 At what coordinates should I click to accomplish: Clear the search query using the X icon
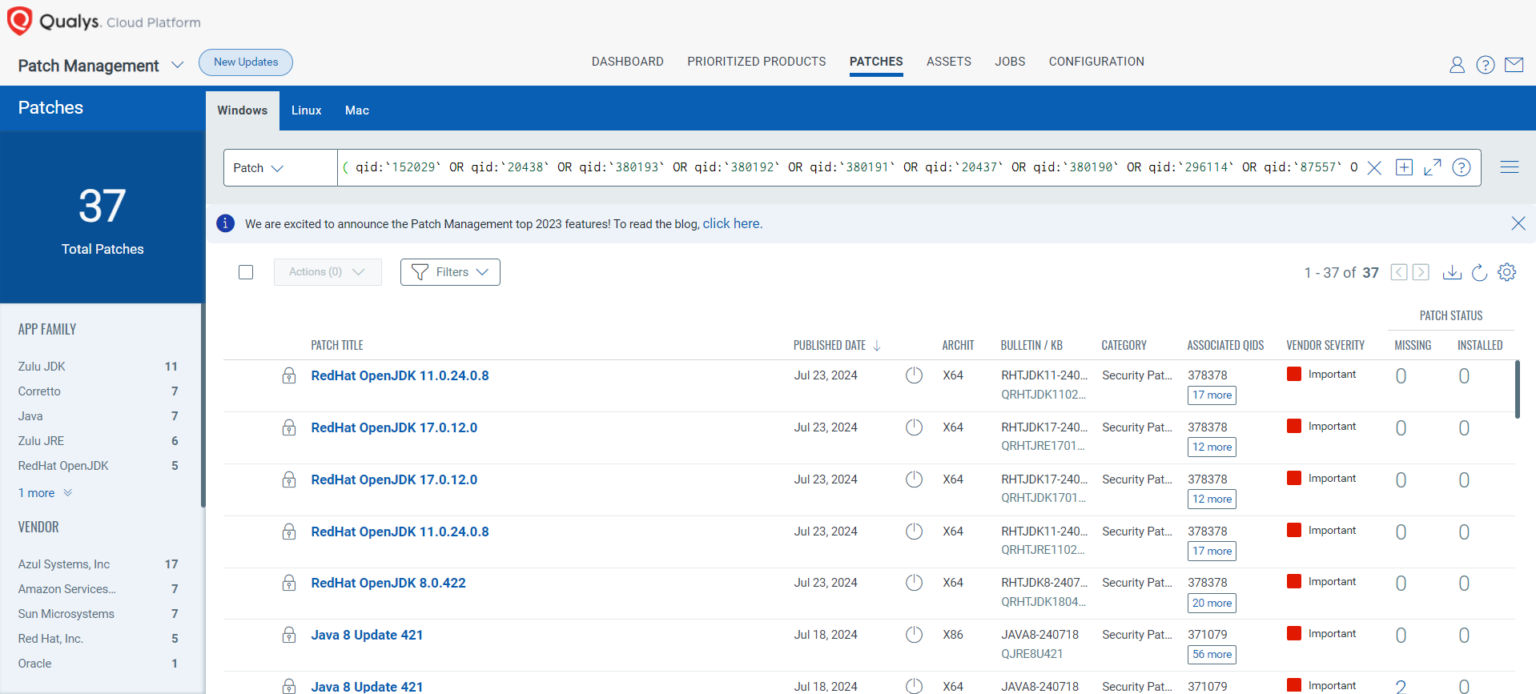point(1375,167)
